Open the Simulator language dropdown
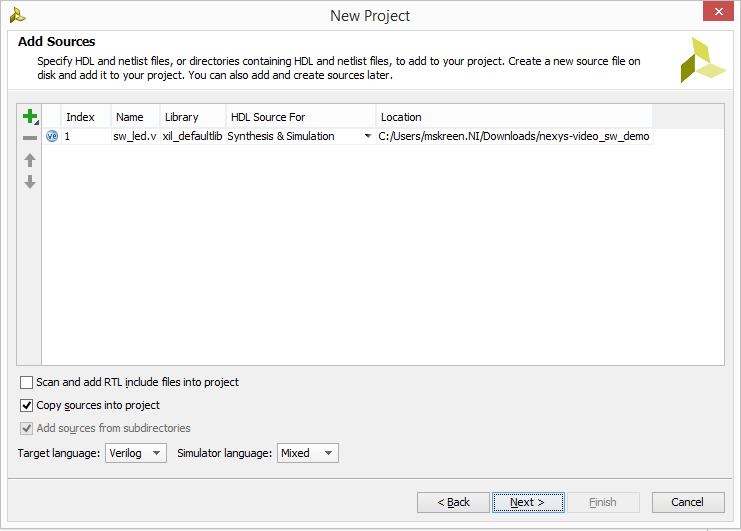 click(308, 453)
